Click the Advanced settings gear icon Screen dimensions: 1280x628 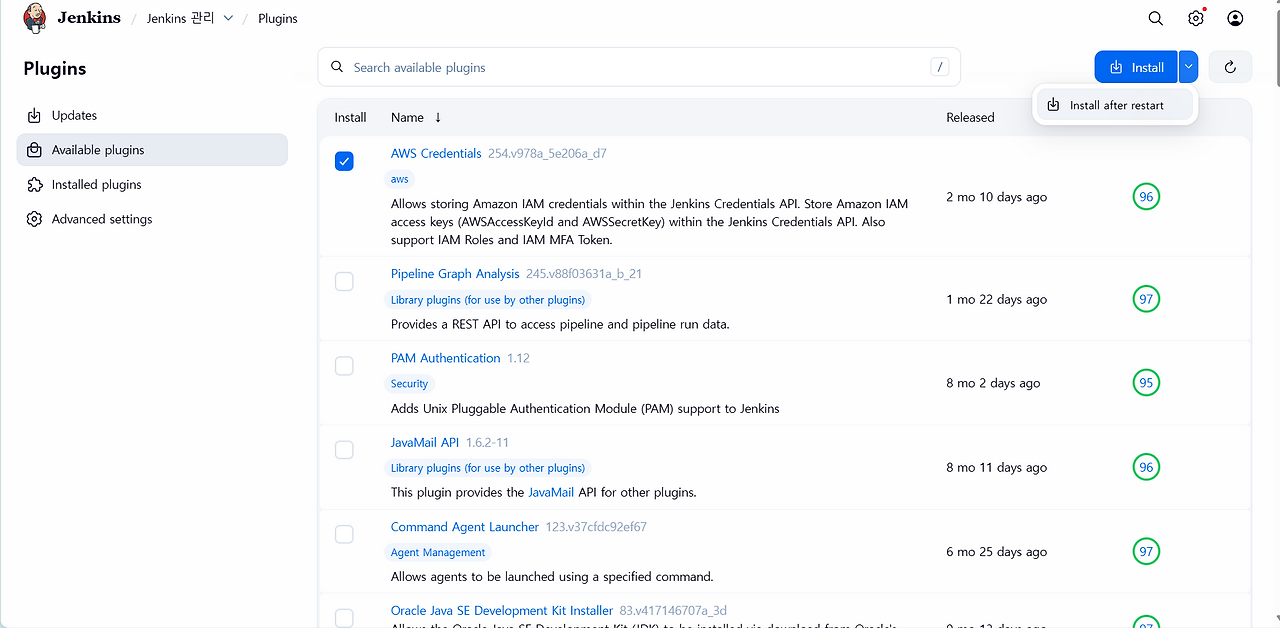[x=34, y=219]
